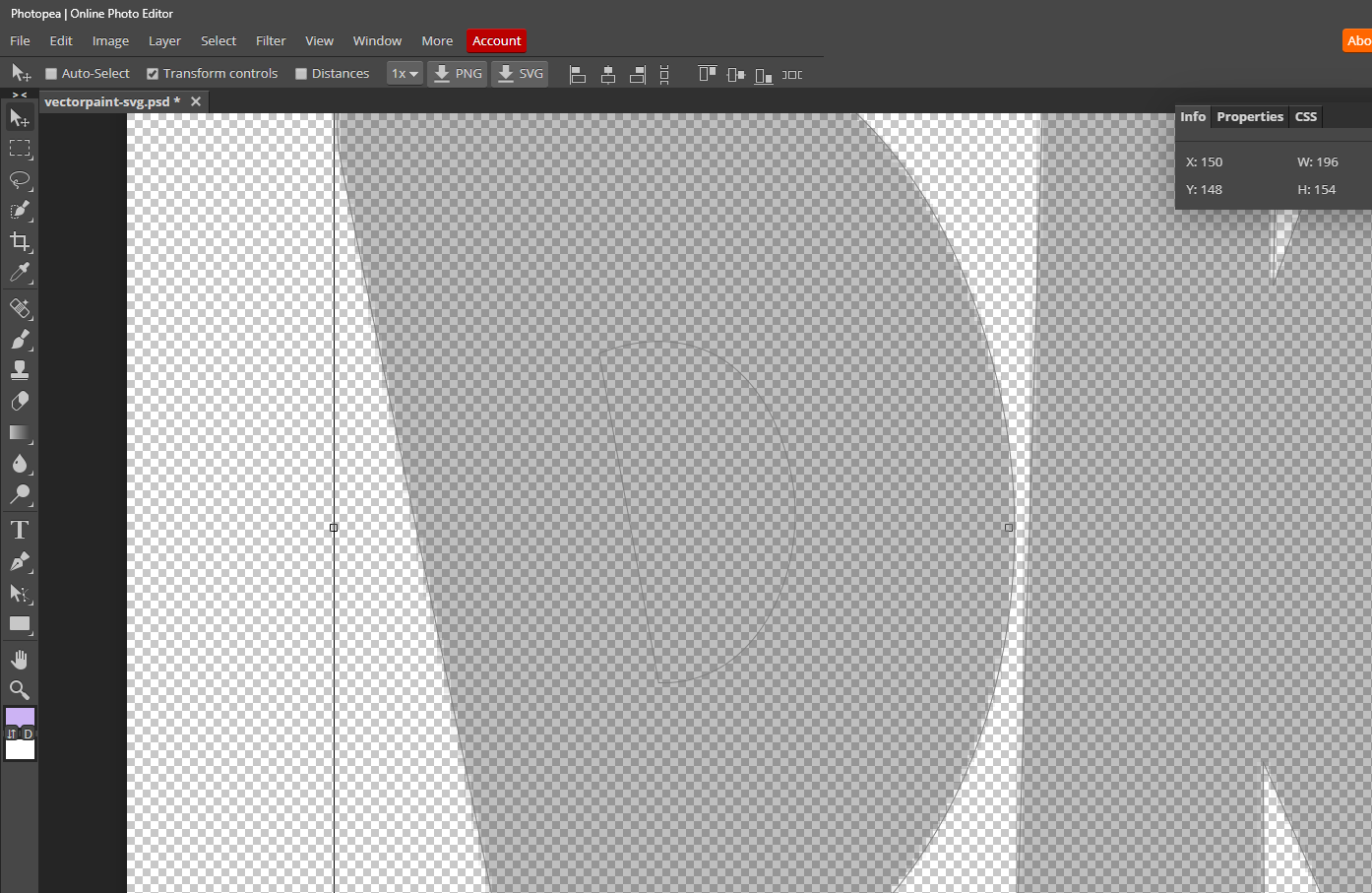
Task: Select the Crop tool
Action: point(20,242)
